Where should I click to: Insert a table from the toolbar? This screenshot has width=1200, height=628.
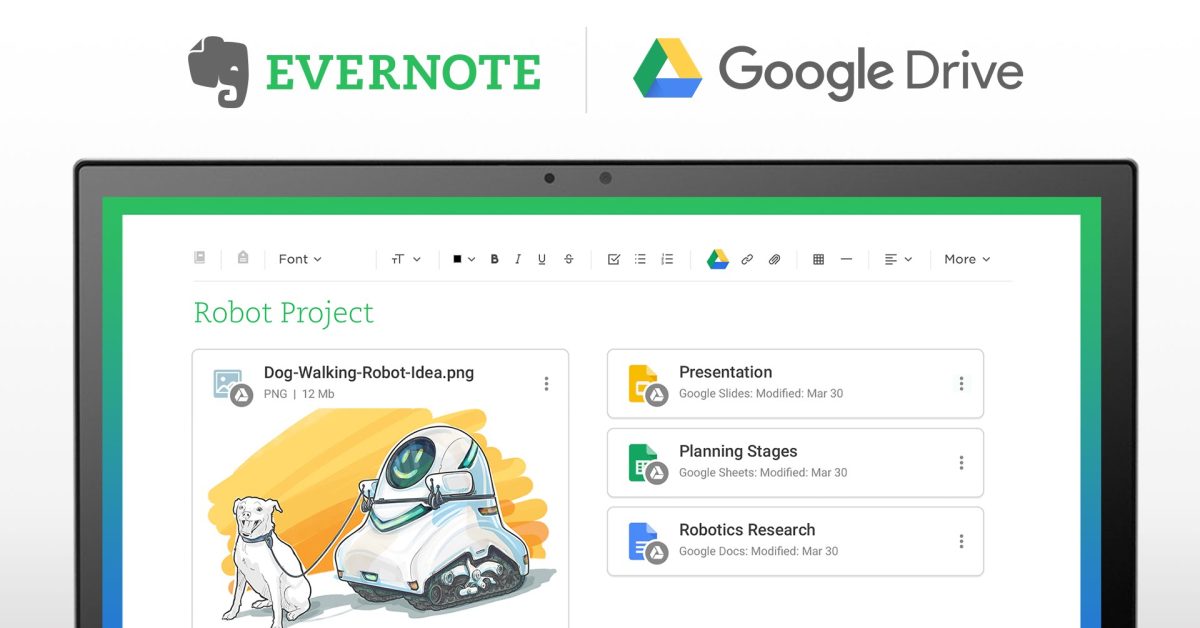[818, 259]
